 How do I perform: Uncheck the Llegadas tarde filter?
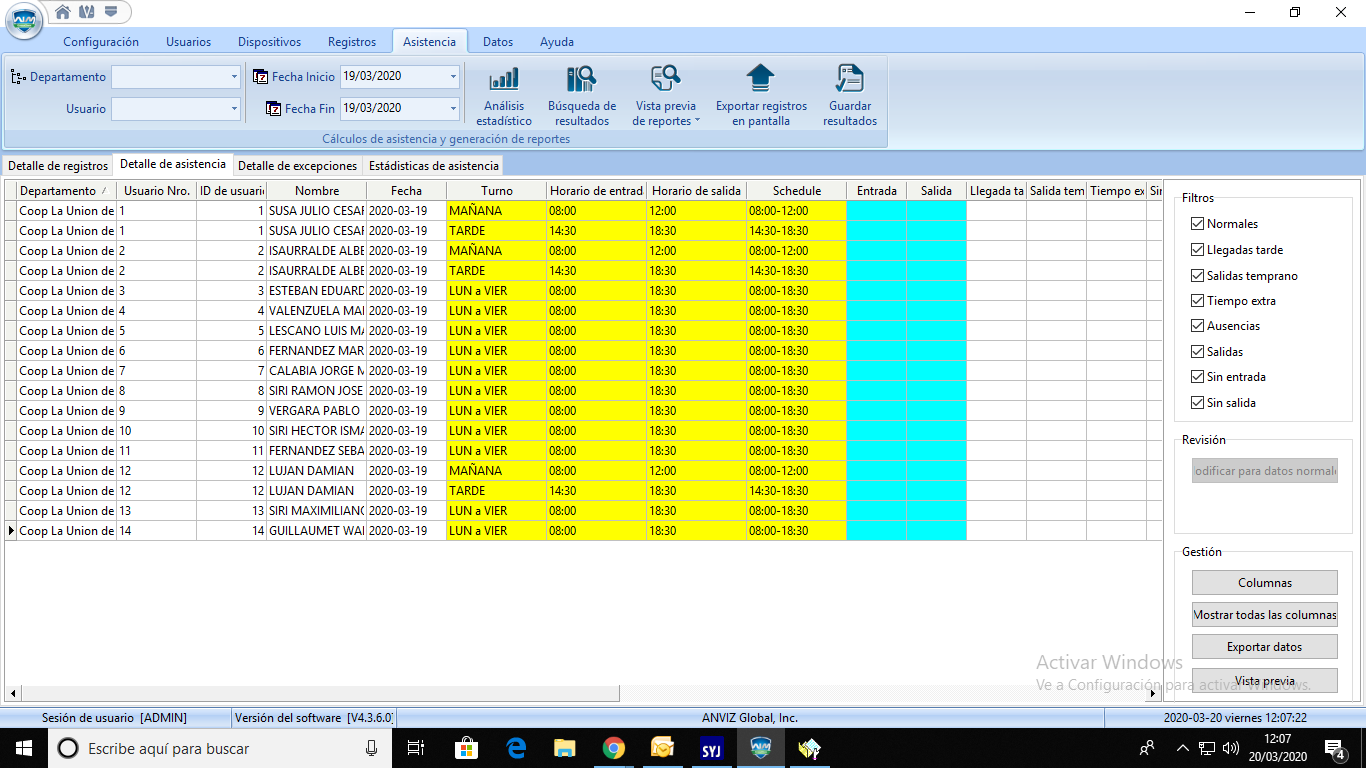(1198, 250)
